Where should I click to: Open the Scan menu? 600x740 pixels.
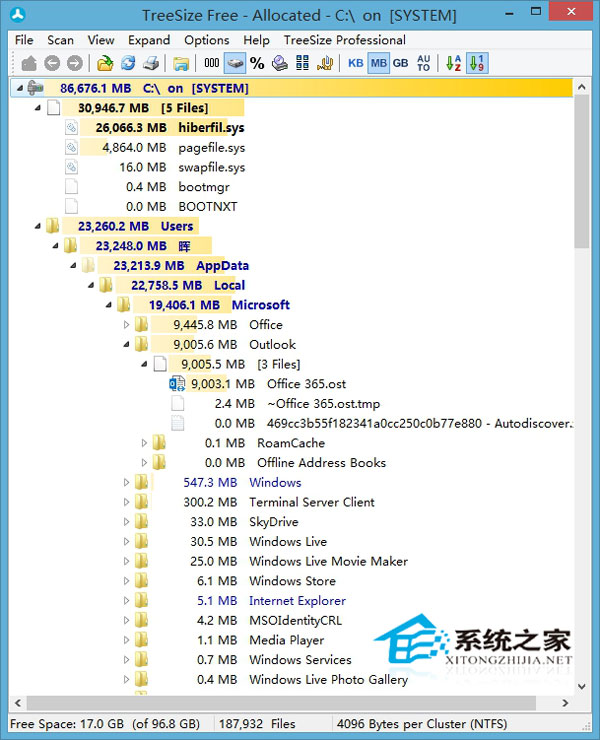click(60, 40)
